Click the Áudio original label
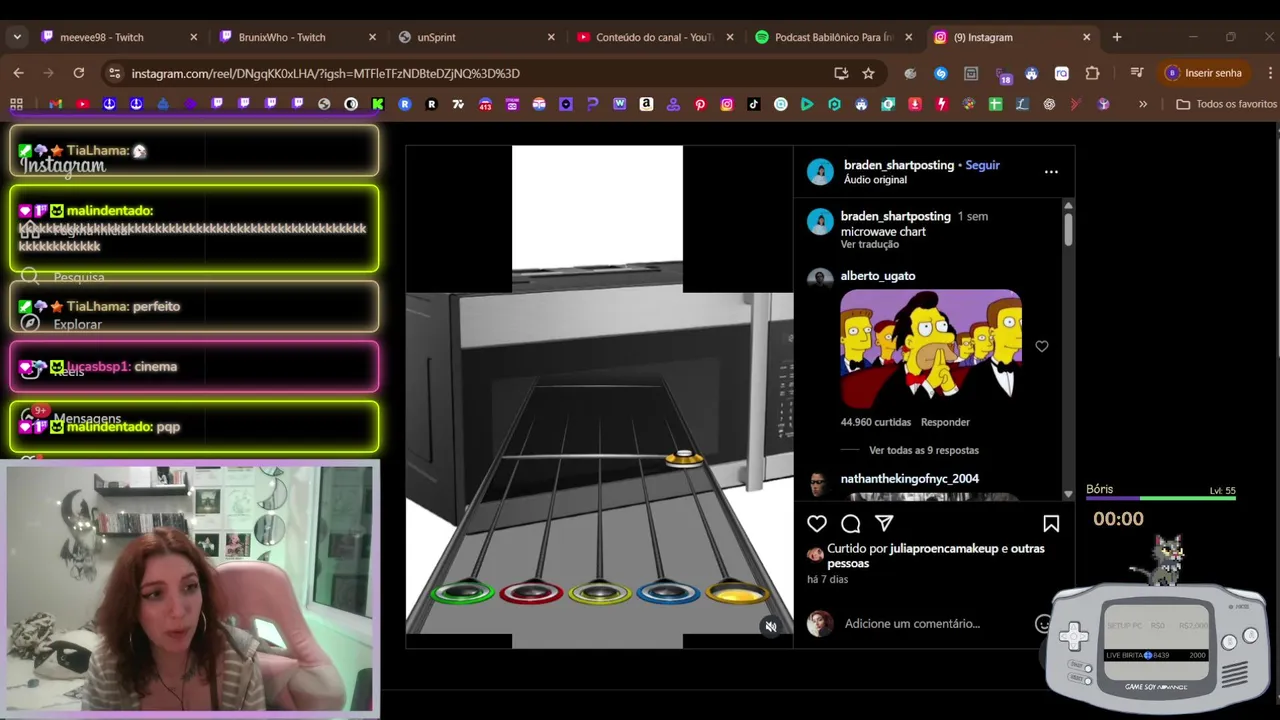 [875, 180]
